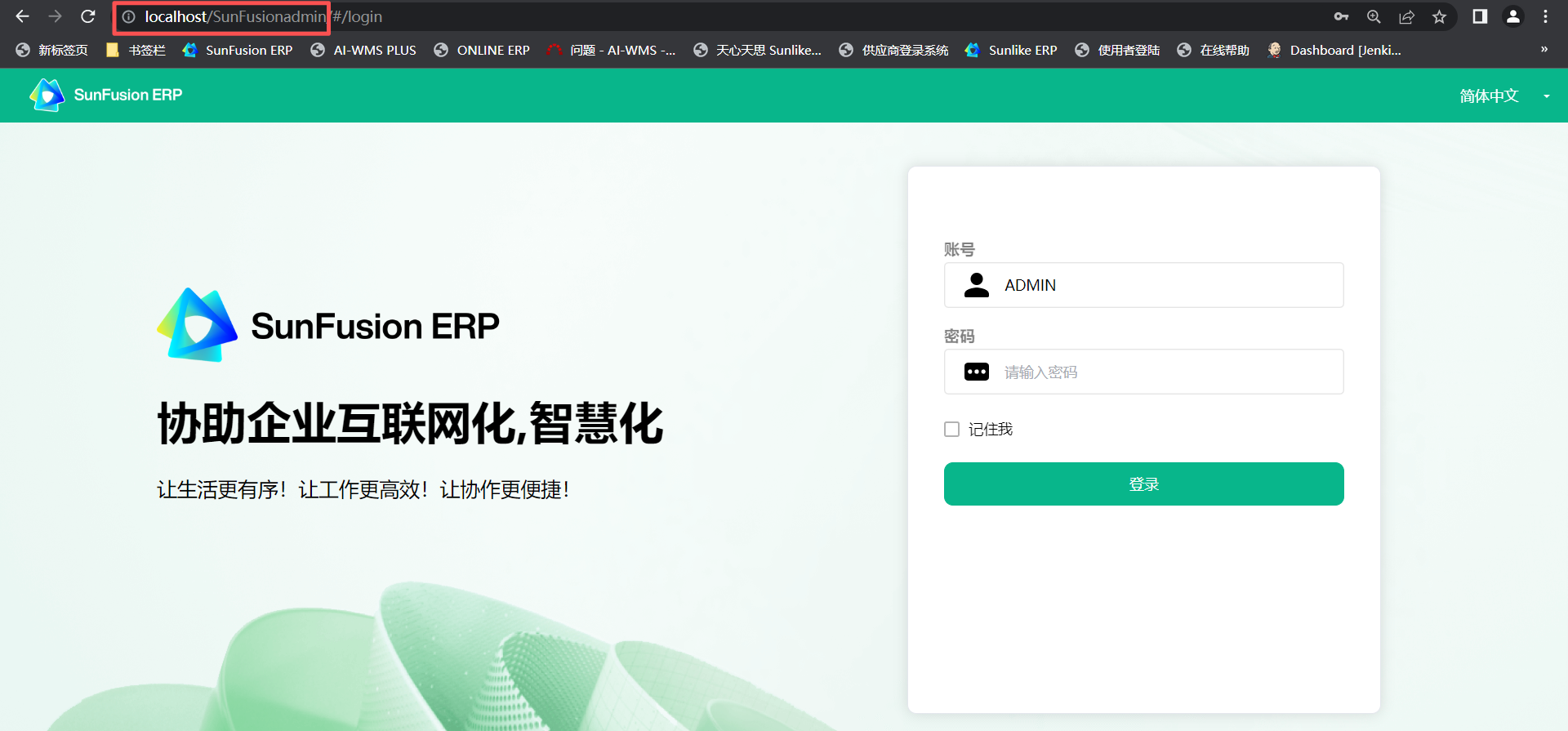This screenshot has width=1568, height=731.
Task: Open 使用者登陆 bookmark
Action: 1118,50
